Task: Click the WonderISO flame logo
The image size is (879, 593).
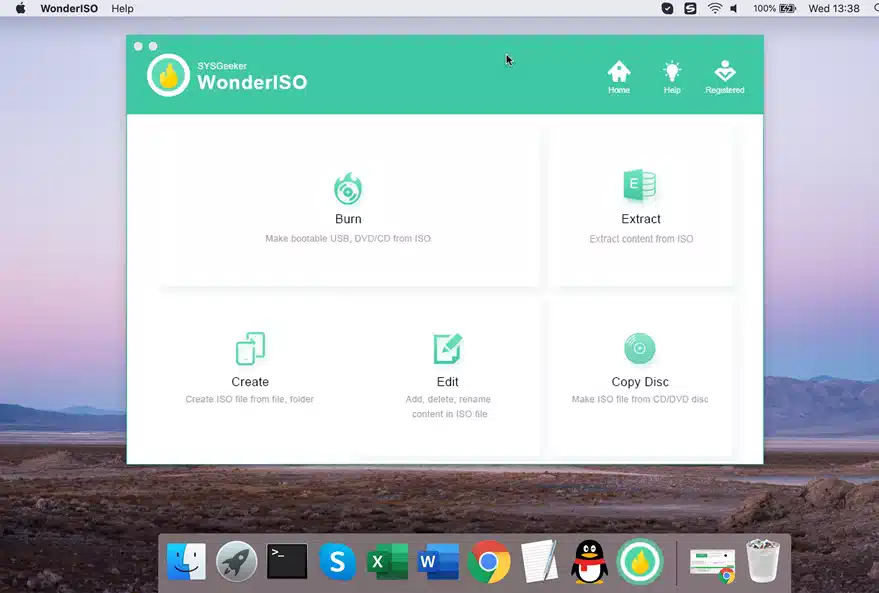Action: click(x=168, y=75)
